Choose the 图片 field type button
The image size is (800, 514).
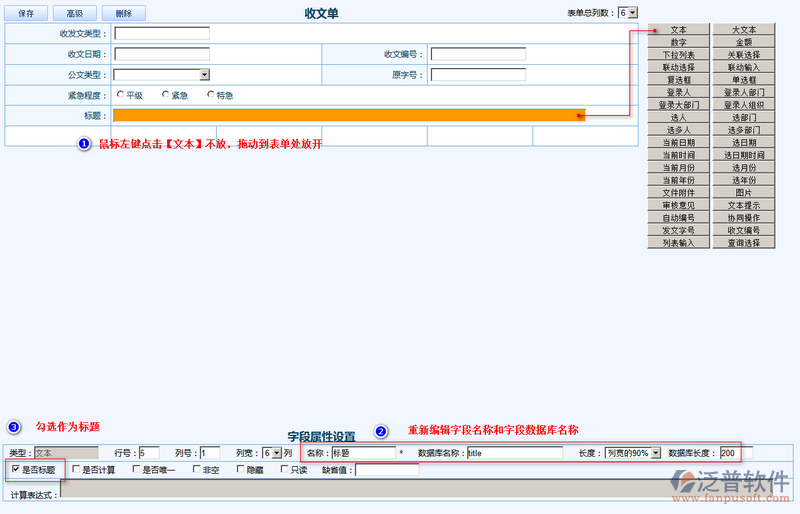744,193
